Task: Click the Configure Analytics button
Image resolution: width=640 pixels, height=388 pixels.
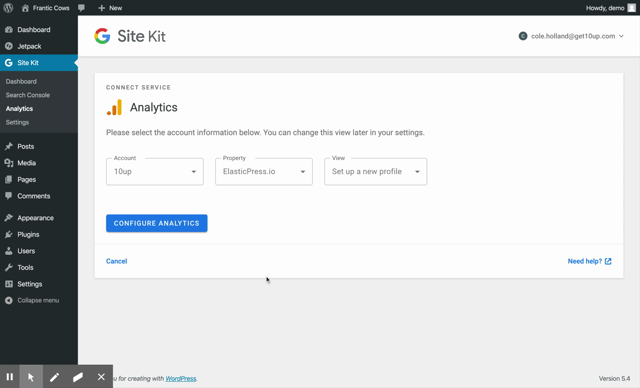Action: (x=157, y=224)
